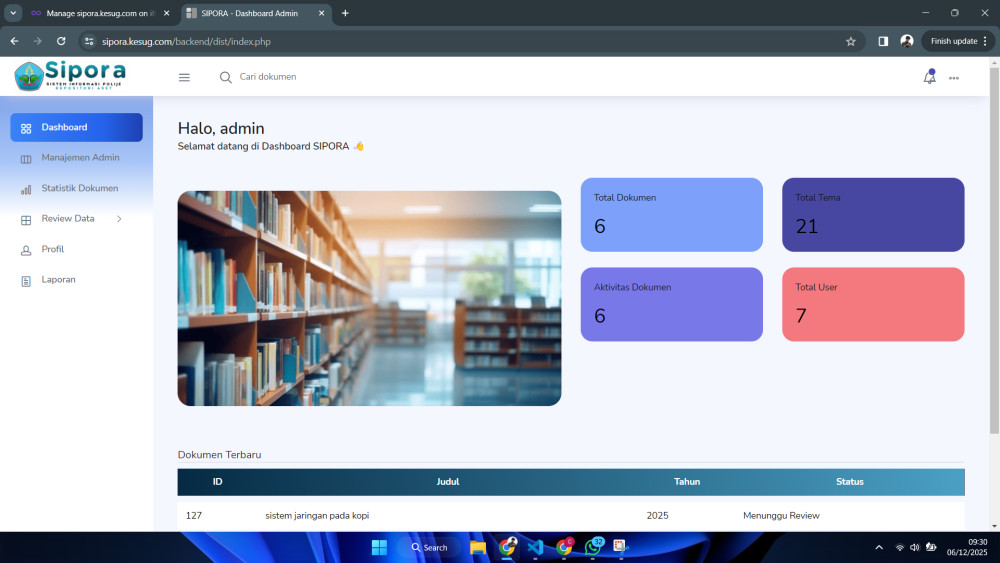Select the Total Dokumen card
Viewport: 1000px width, 563px height.
pyautogui.click(x=671, y=214)
